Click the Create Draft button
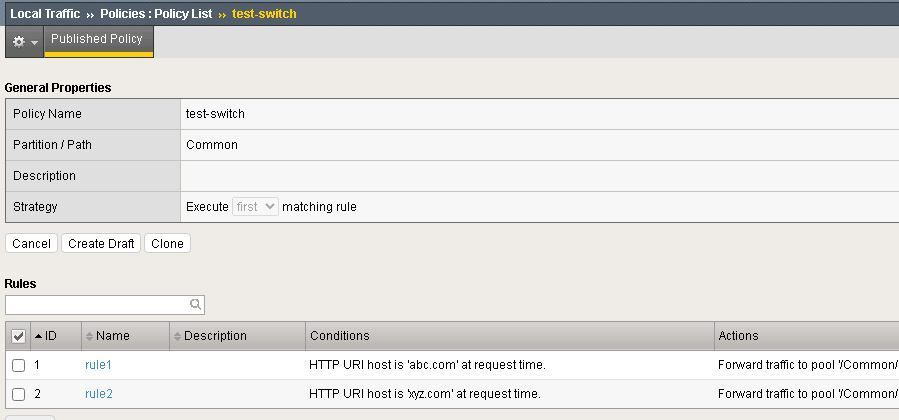Screen dimensions: 899x420 point(101,243)
